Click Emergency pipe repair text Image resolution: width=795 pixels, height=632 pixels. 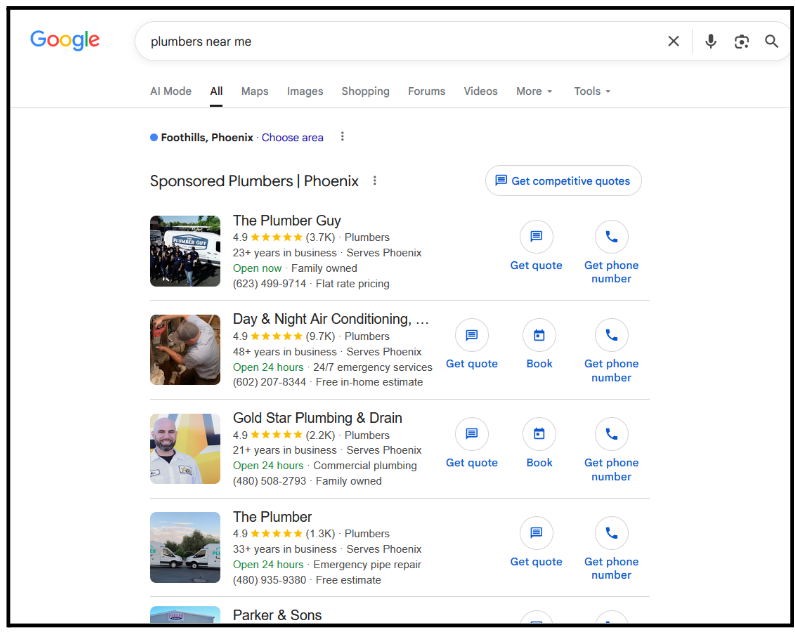pyautogui.click(x=367, y=564)
